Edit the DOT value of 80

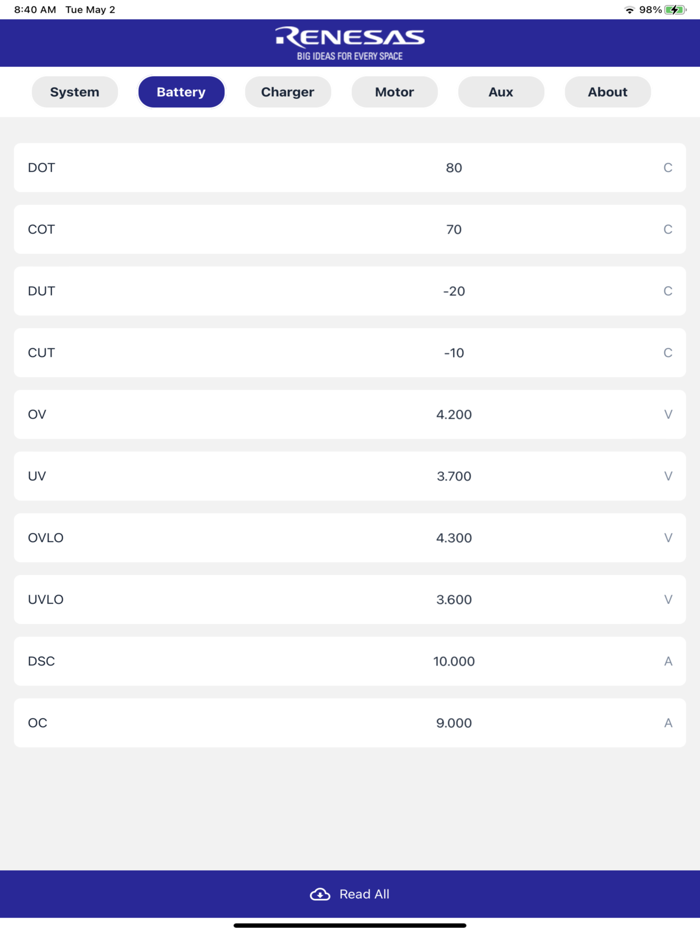click(x=453, y=167)
